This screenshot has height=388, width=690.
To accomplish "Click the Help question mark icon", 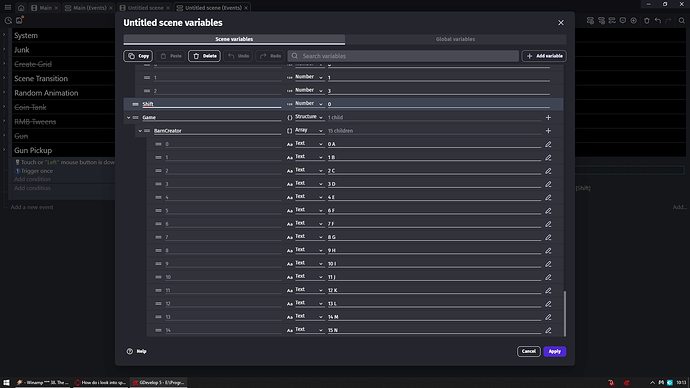I will tap(129, 351).
